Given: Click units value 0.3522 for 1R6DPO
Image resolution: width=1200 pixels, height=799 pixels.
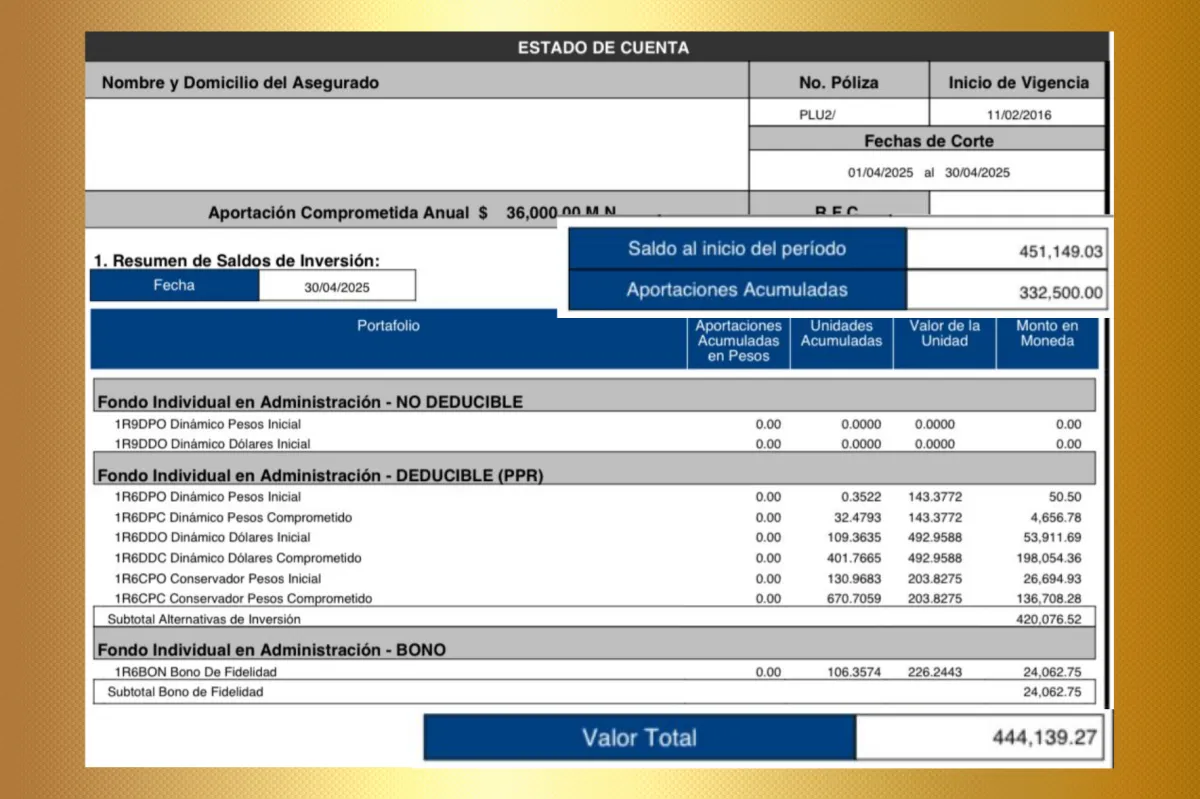Looking at the screenshot, I should 860,497.
